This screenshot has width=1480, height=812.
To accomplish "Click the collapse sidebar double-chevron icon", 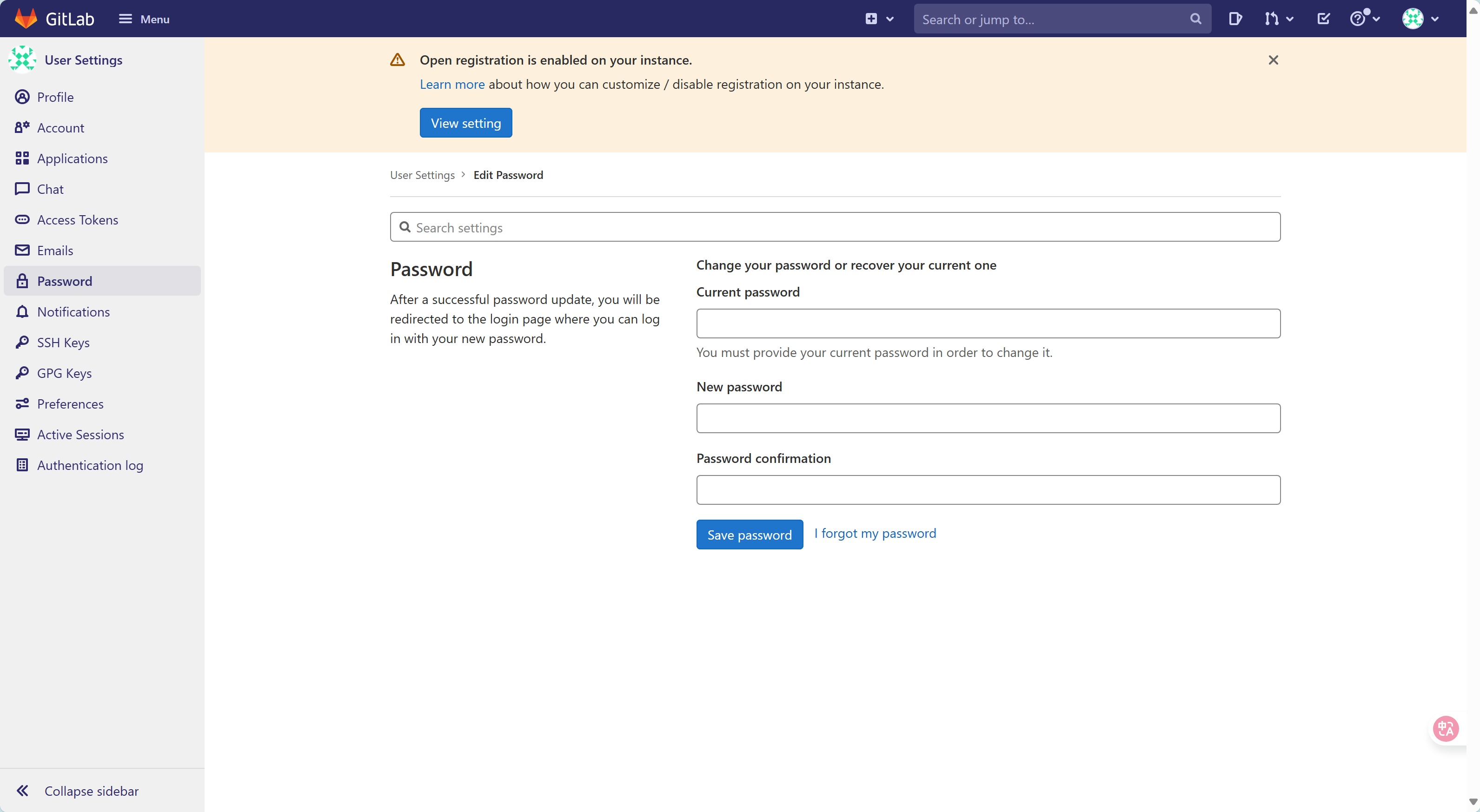I will [22, 791].
